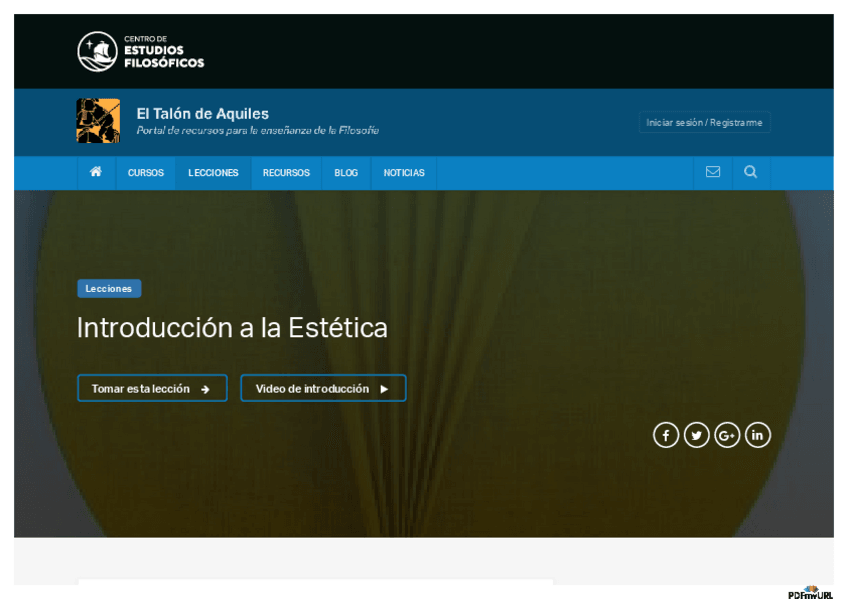Click the El Talón de Aquiles site image

98,121
